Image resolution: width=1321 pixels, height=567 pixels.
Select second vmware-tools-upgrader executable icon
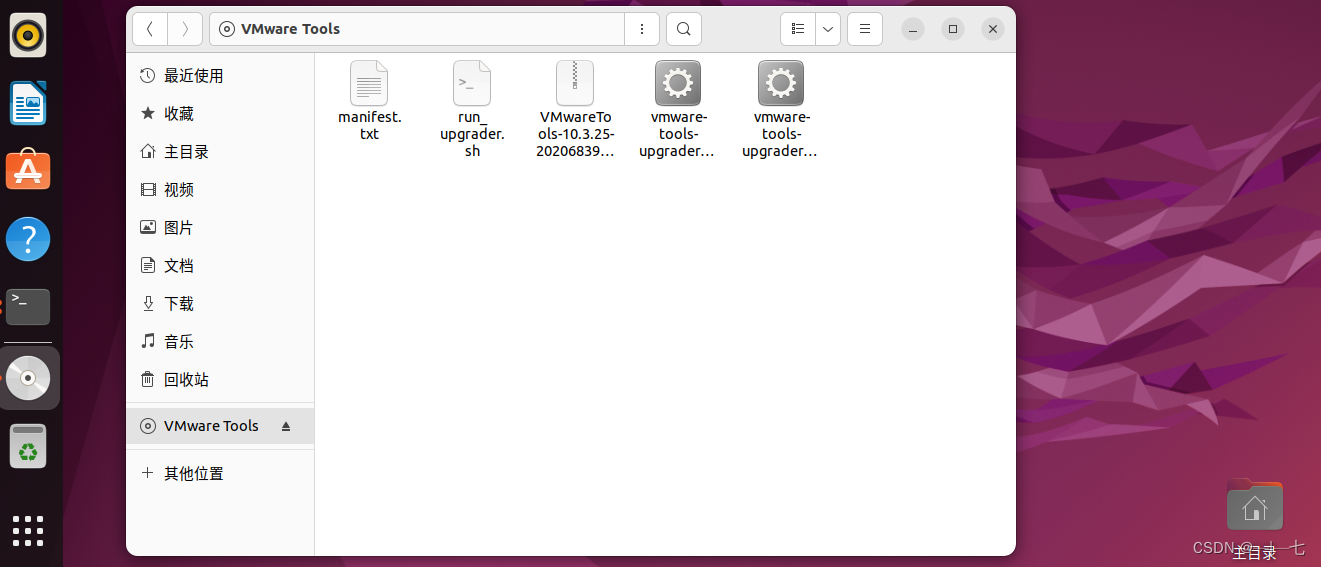(x=781, y=83)
